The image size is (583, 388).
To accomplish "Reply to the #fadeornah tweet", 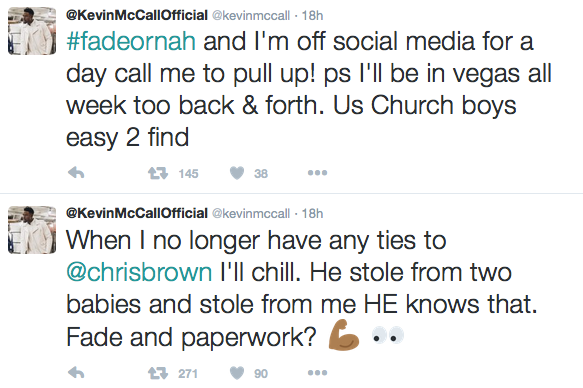I will [x=76, y=173].
